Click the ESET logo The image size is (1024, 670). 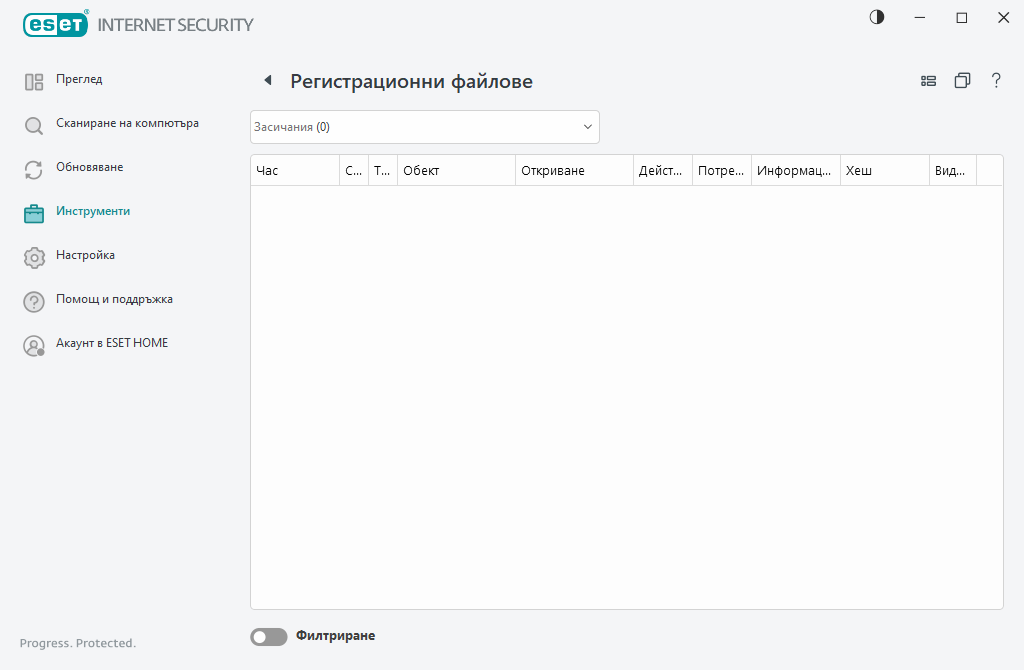pos(55,24)
